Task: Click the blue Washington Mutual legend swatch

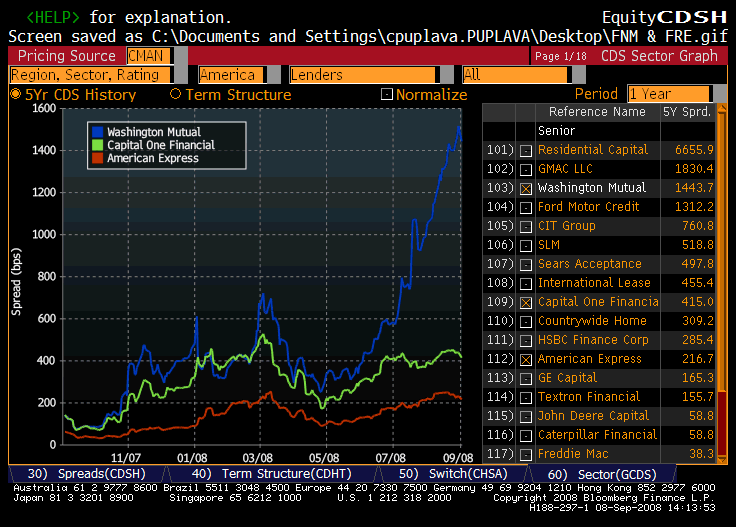Action: [97, 132]
